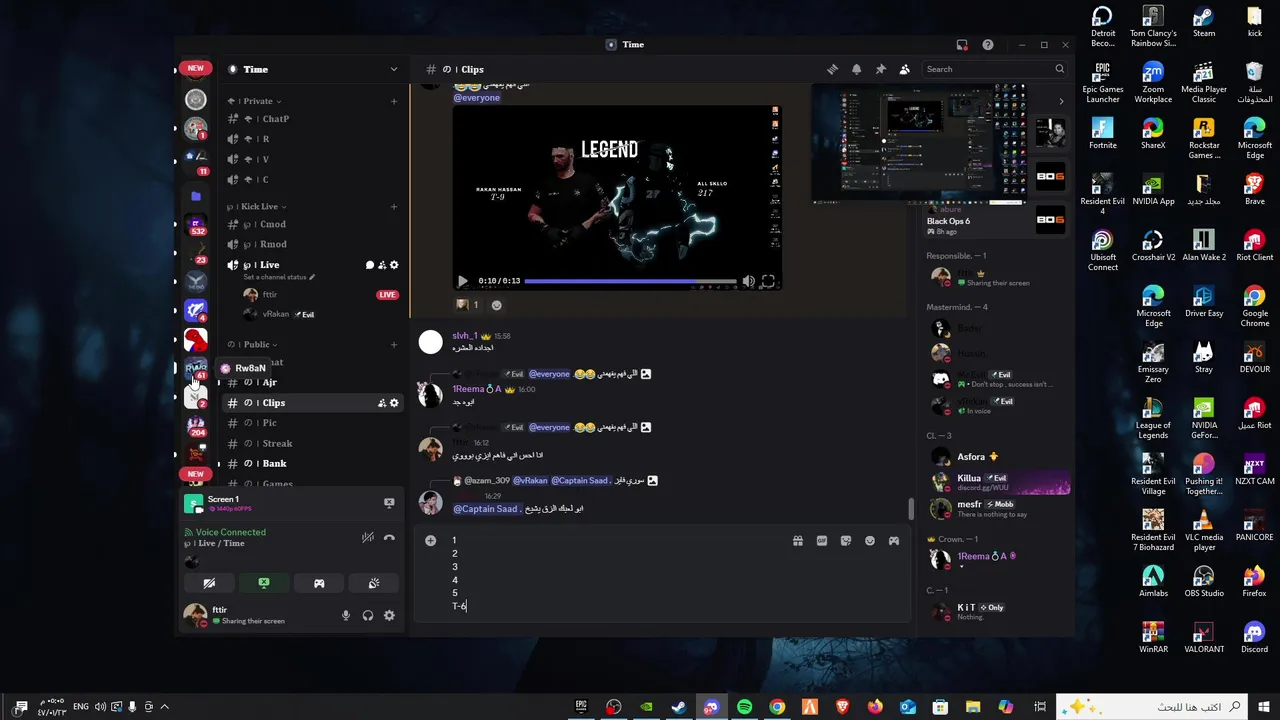Select the Streak channel

(312, 444)
